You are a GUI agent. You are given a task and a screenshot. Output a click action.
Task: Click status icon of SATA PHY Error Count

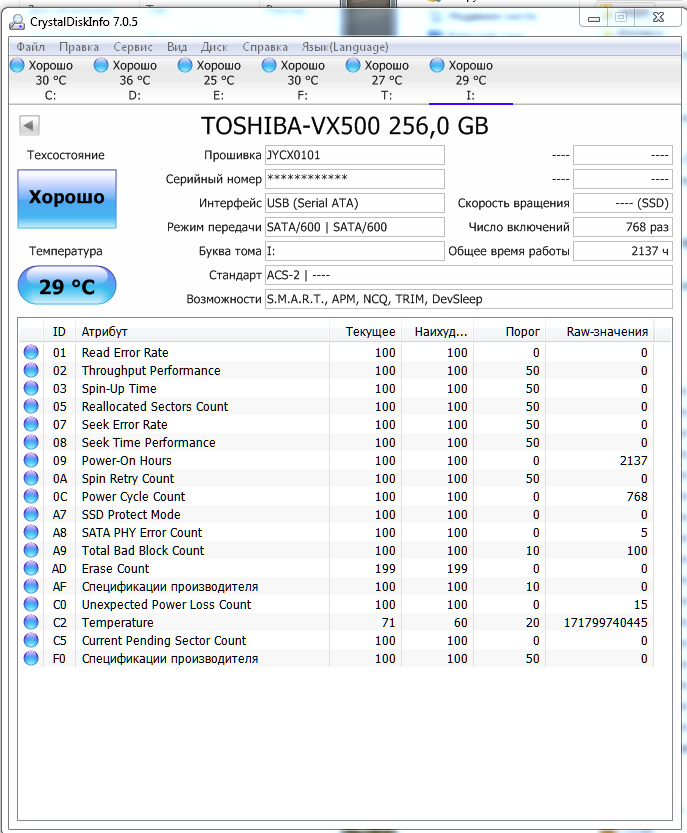click(31, 532)
